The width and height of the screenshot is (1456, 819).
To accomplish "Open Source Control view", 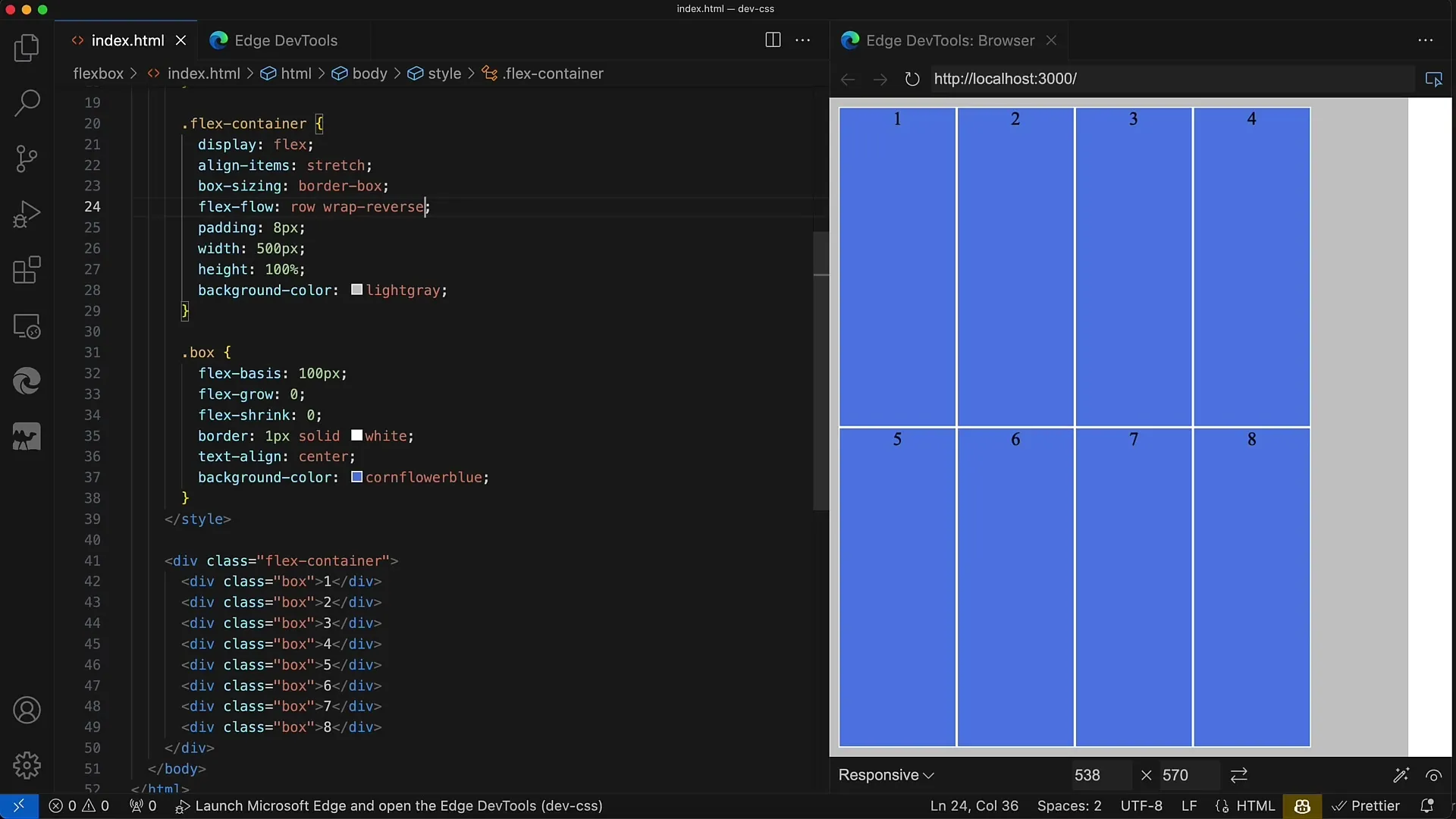I will [x=27, y=158].
